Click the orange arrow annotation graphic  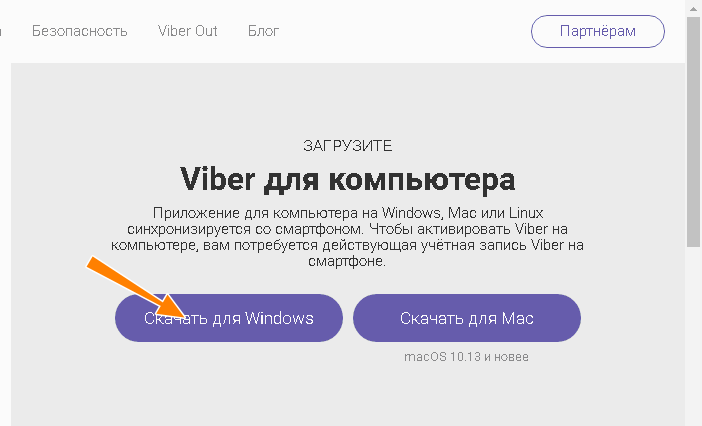pos(136,287)
